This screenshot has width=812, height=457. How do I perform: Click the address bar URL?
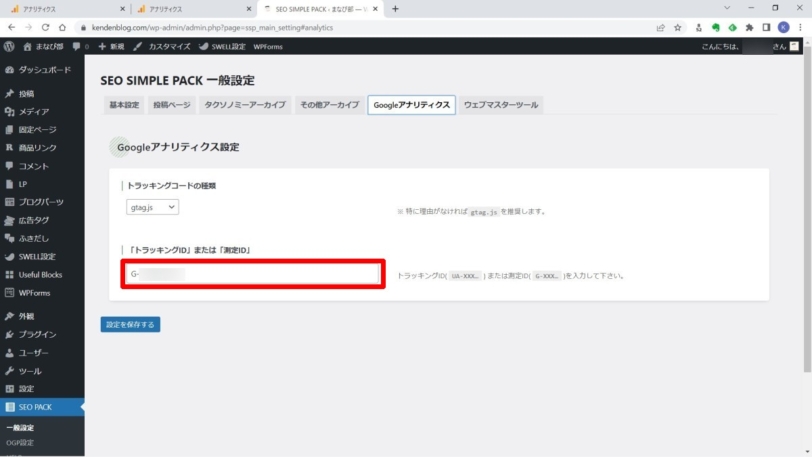212,27
